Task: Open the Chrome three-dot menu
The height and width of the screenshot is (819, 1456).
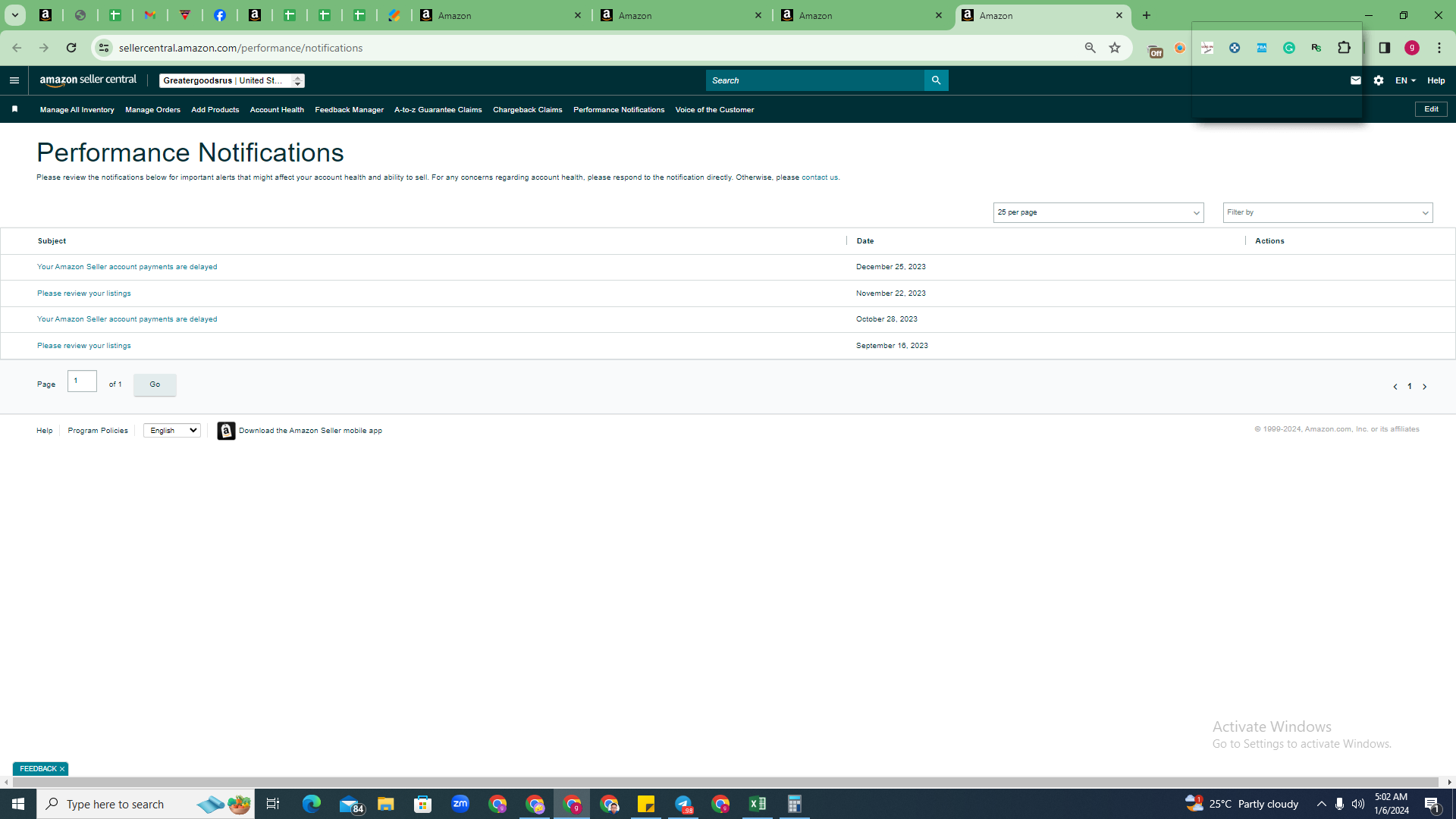Action: [x=1439, y=48]
